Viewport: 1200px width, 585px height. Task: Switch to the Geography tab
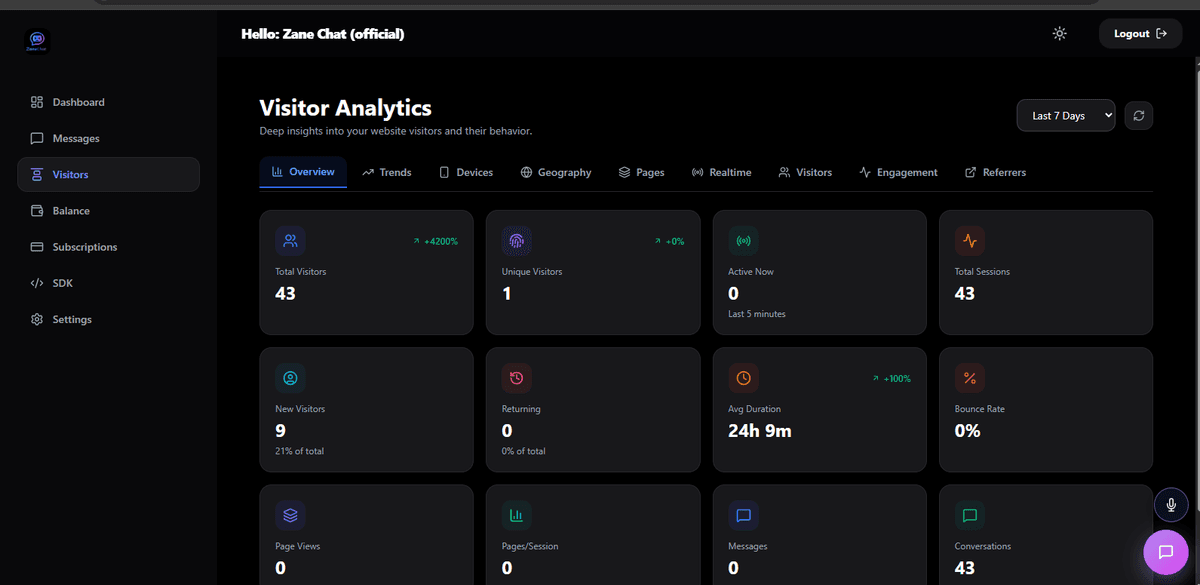[x=556, y=172]
